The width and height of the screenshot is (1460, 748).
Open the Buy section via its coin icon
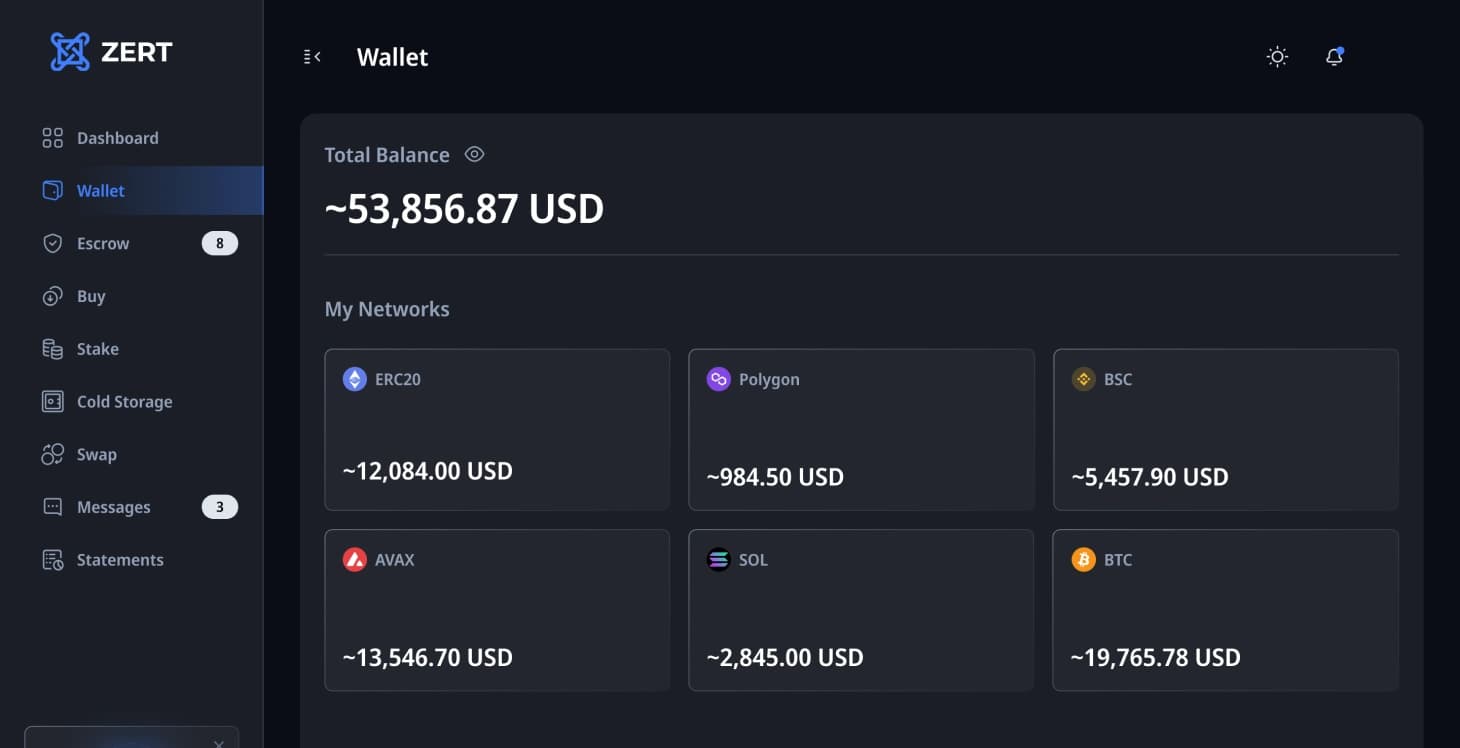point(53,296)
